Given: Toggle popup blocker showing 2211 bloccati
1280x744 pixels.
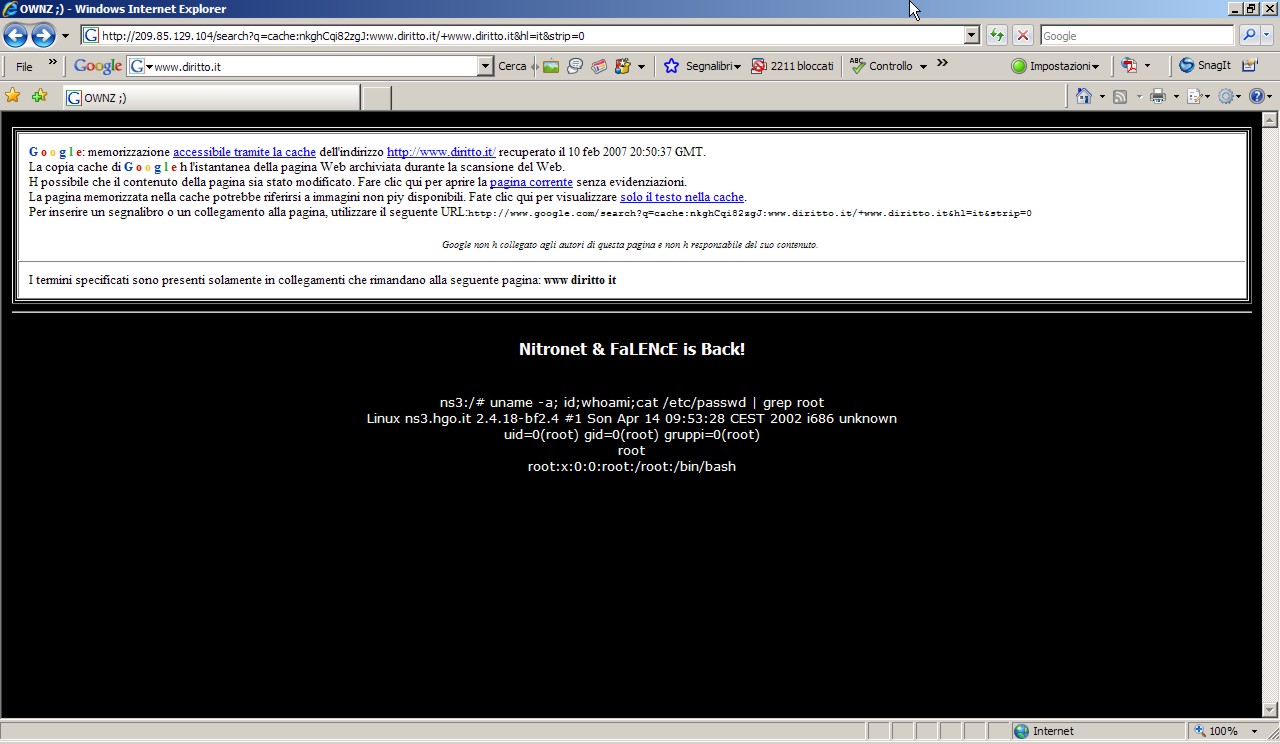Looking at the screenshot, I should pos(792,66).
